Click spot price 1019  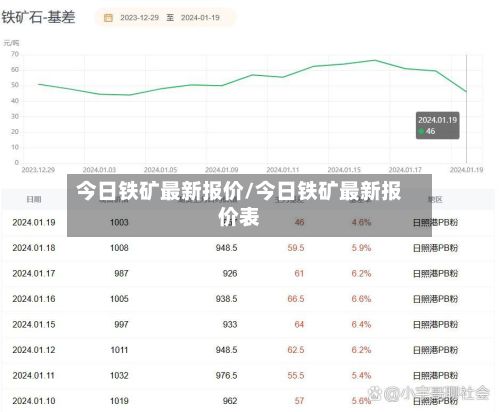tap(119, 401)
